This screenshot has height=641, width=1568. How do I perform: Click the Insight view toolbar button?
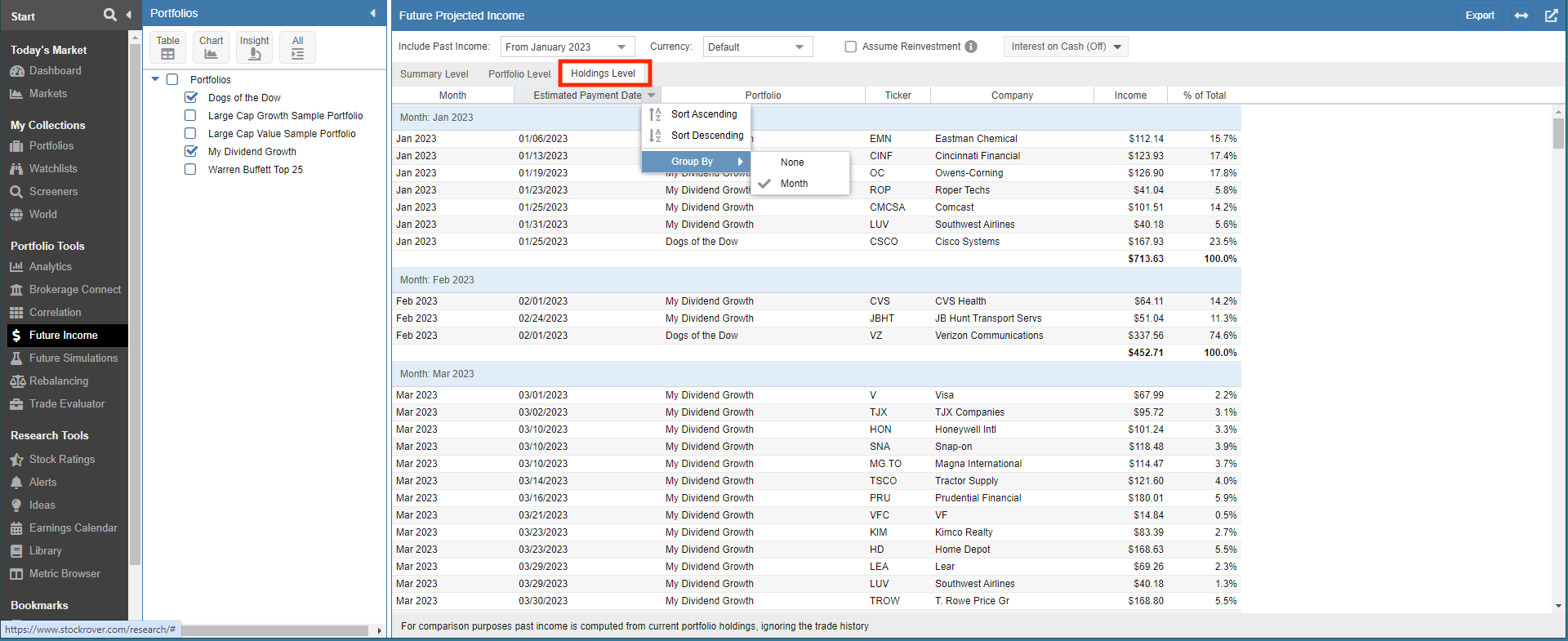coord(254,47)
